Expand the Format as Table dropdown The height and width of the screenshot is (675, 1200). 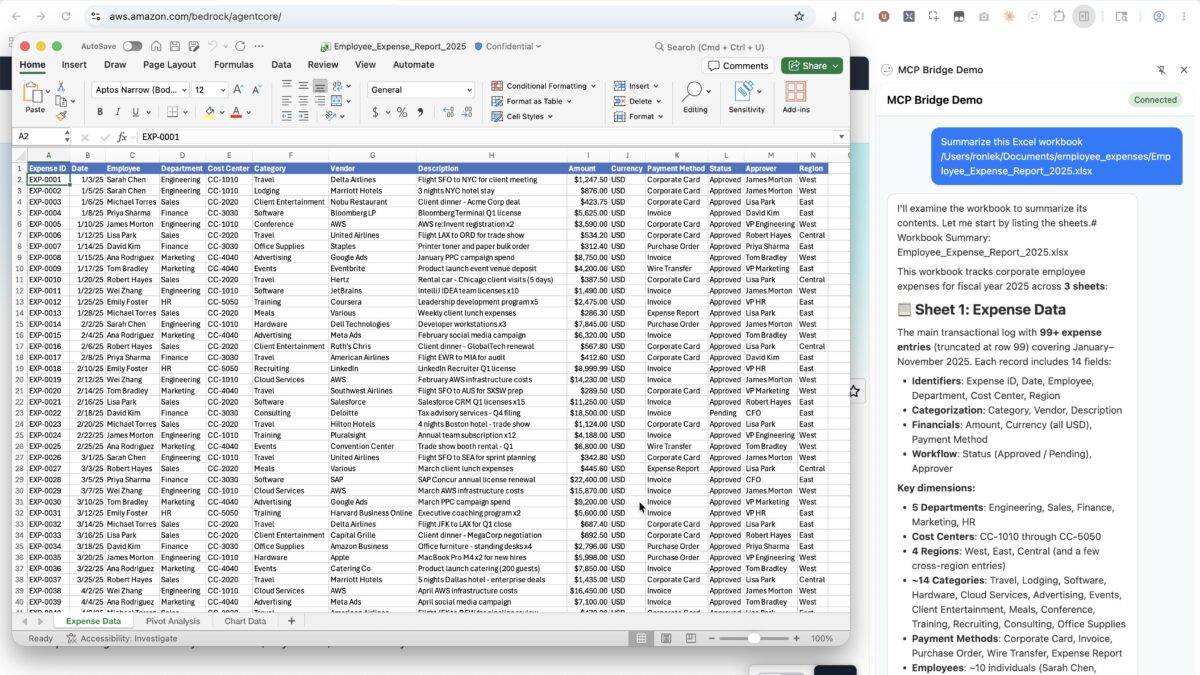[531, 101]
